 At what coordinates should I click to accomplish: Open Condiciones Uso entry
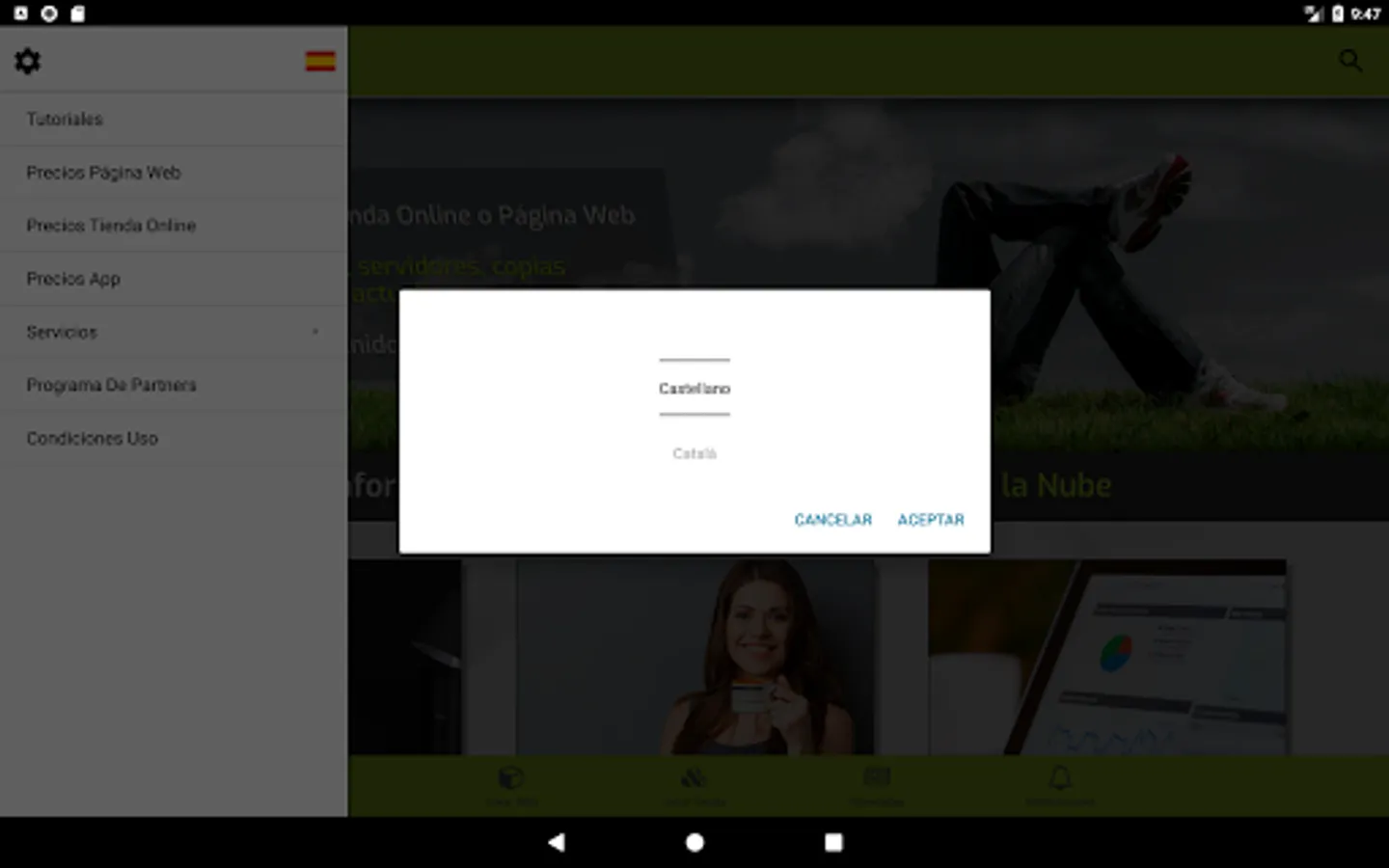174,438
